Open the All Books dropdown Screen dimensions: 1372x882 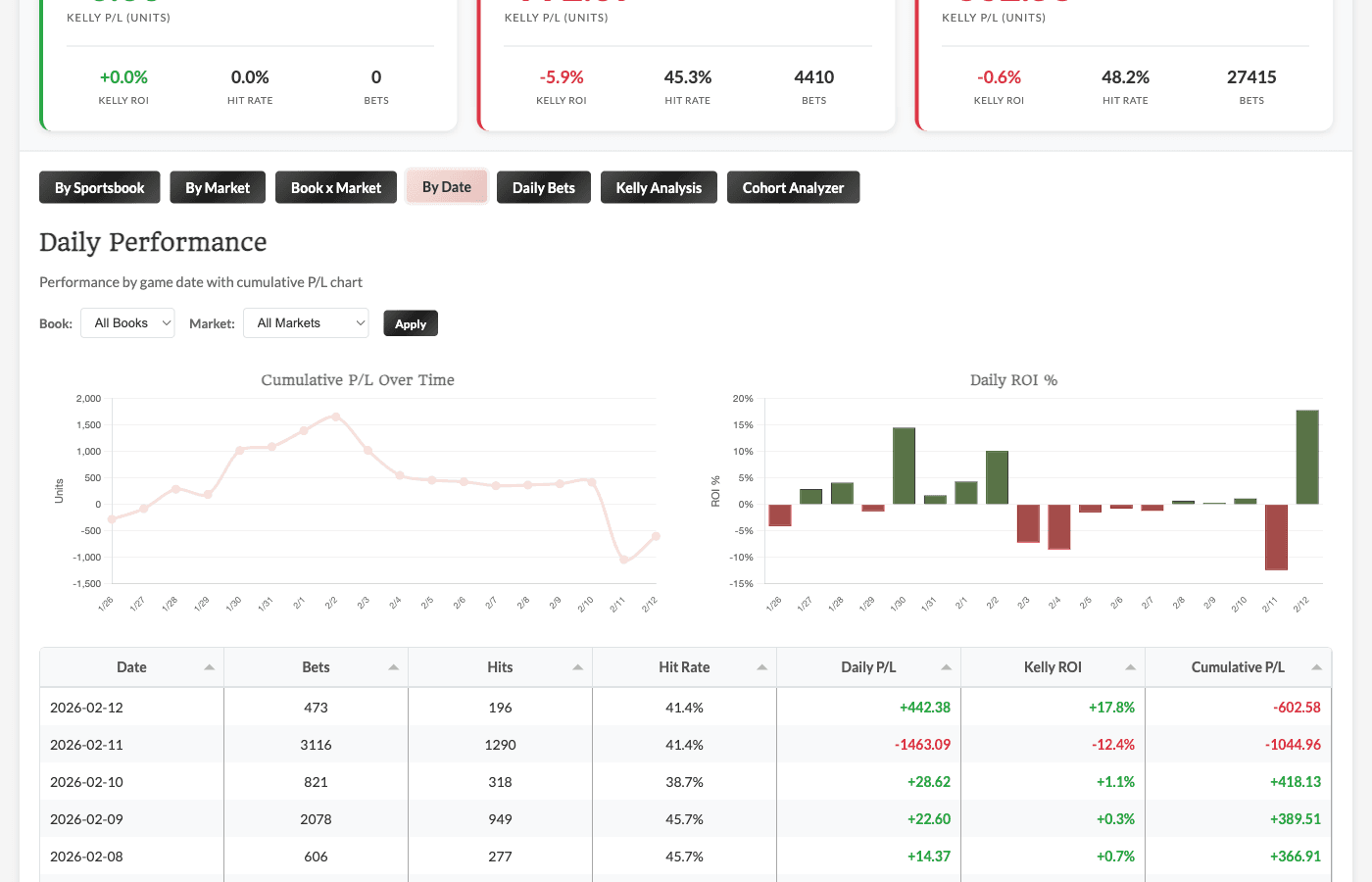(127, 322)
